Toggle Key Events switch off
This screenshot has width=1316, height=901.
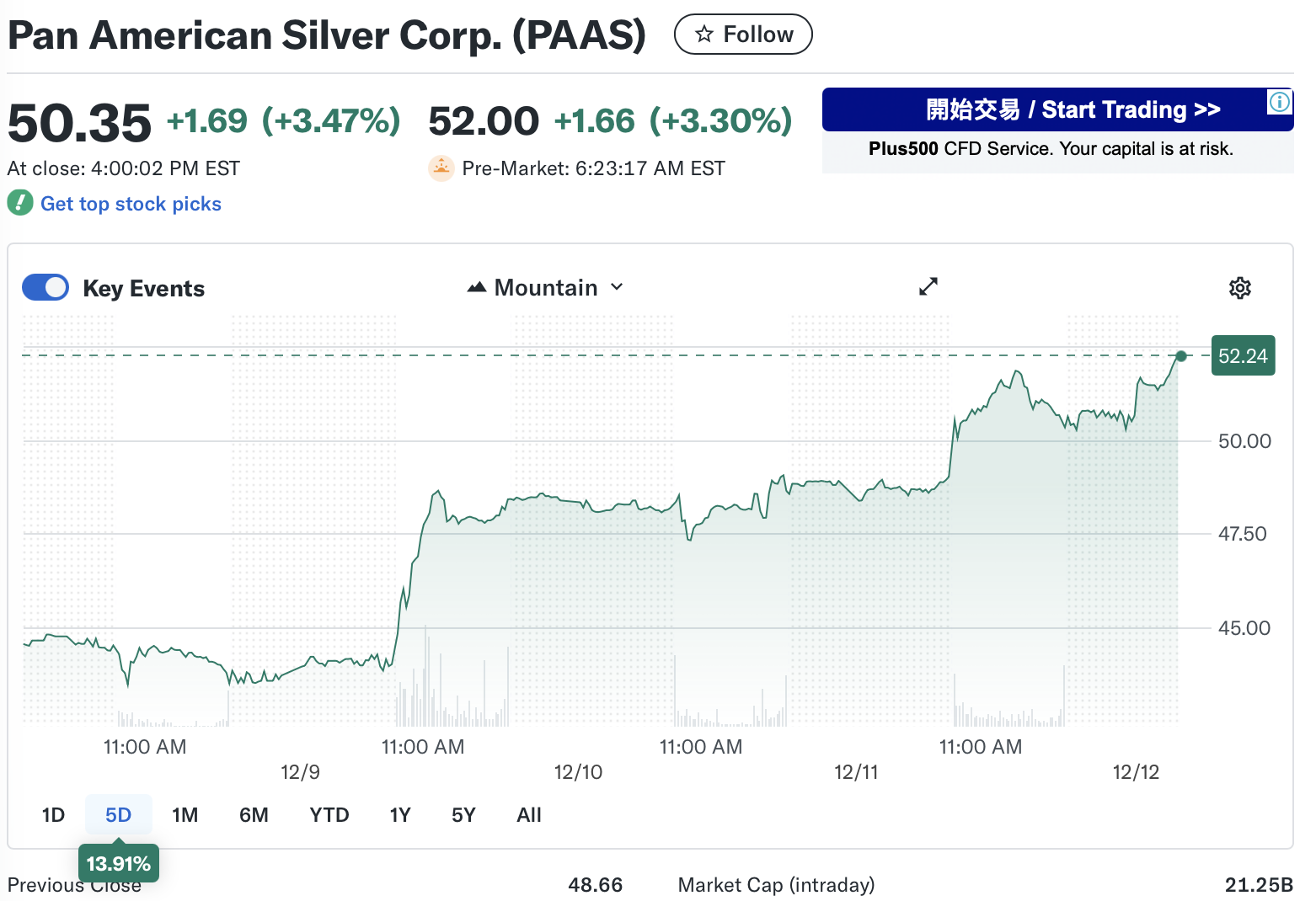[x=45, y=287]
